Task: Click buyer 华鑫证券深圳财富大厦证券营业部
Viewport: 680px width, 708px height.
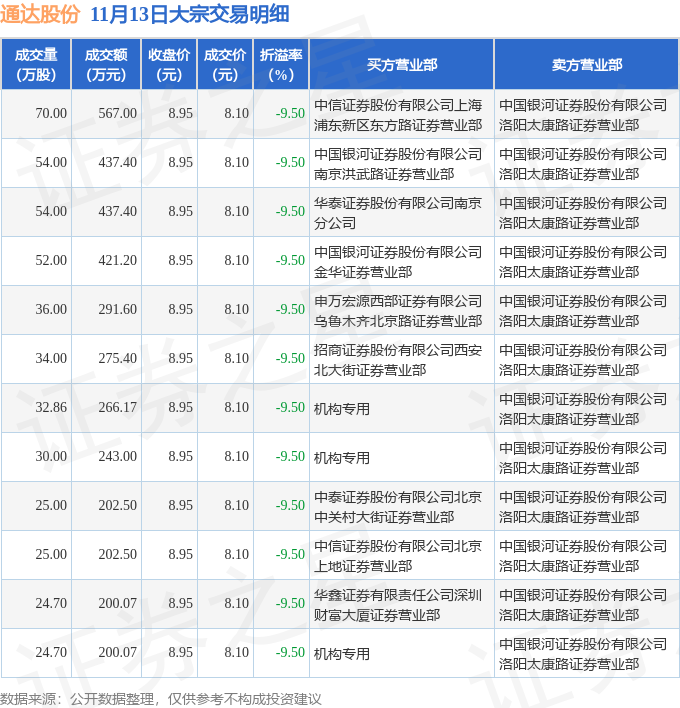Action: (398, 605)
